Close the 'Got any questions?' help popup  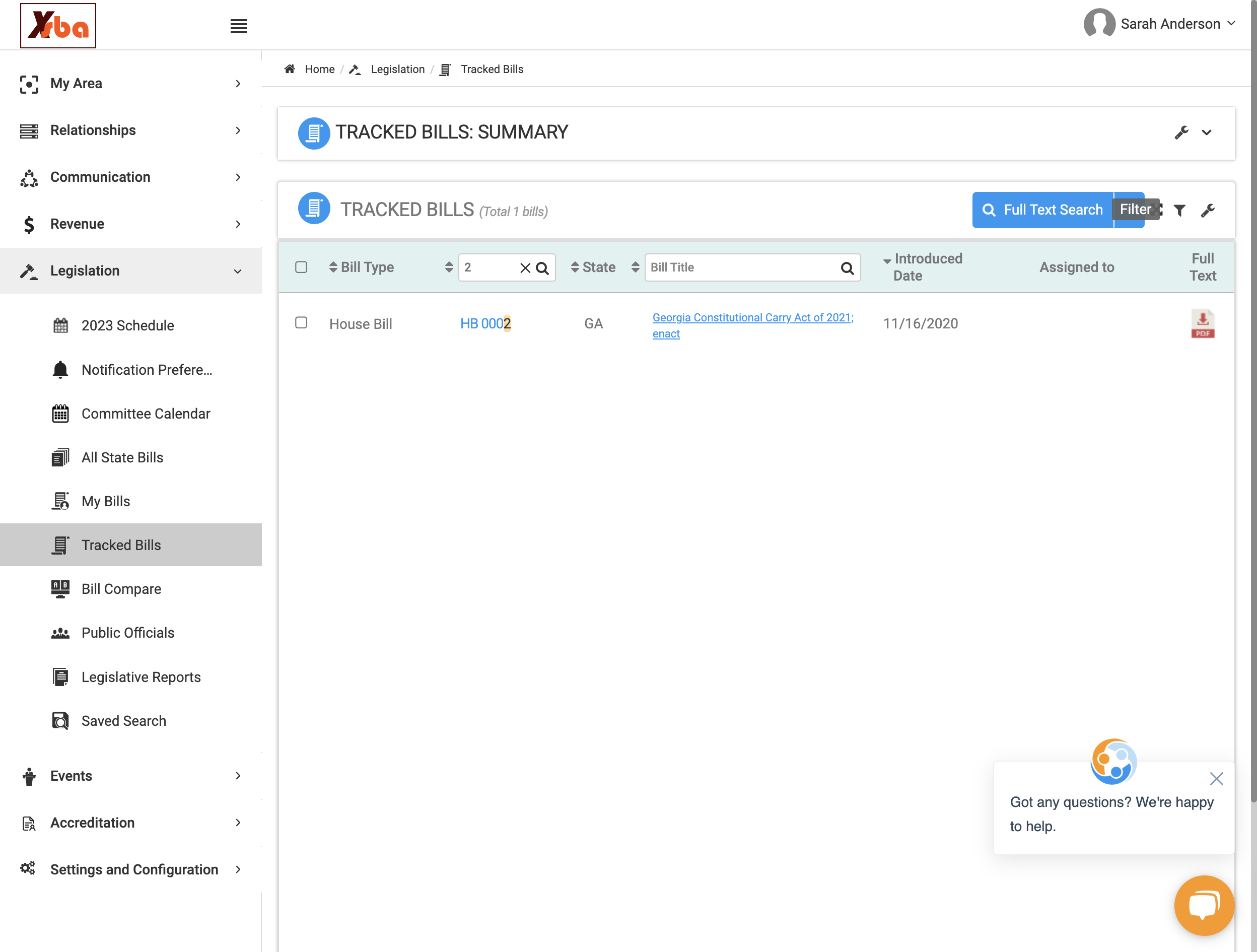coord(1216,778)
